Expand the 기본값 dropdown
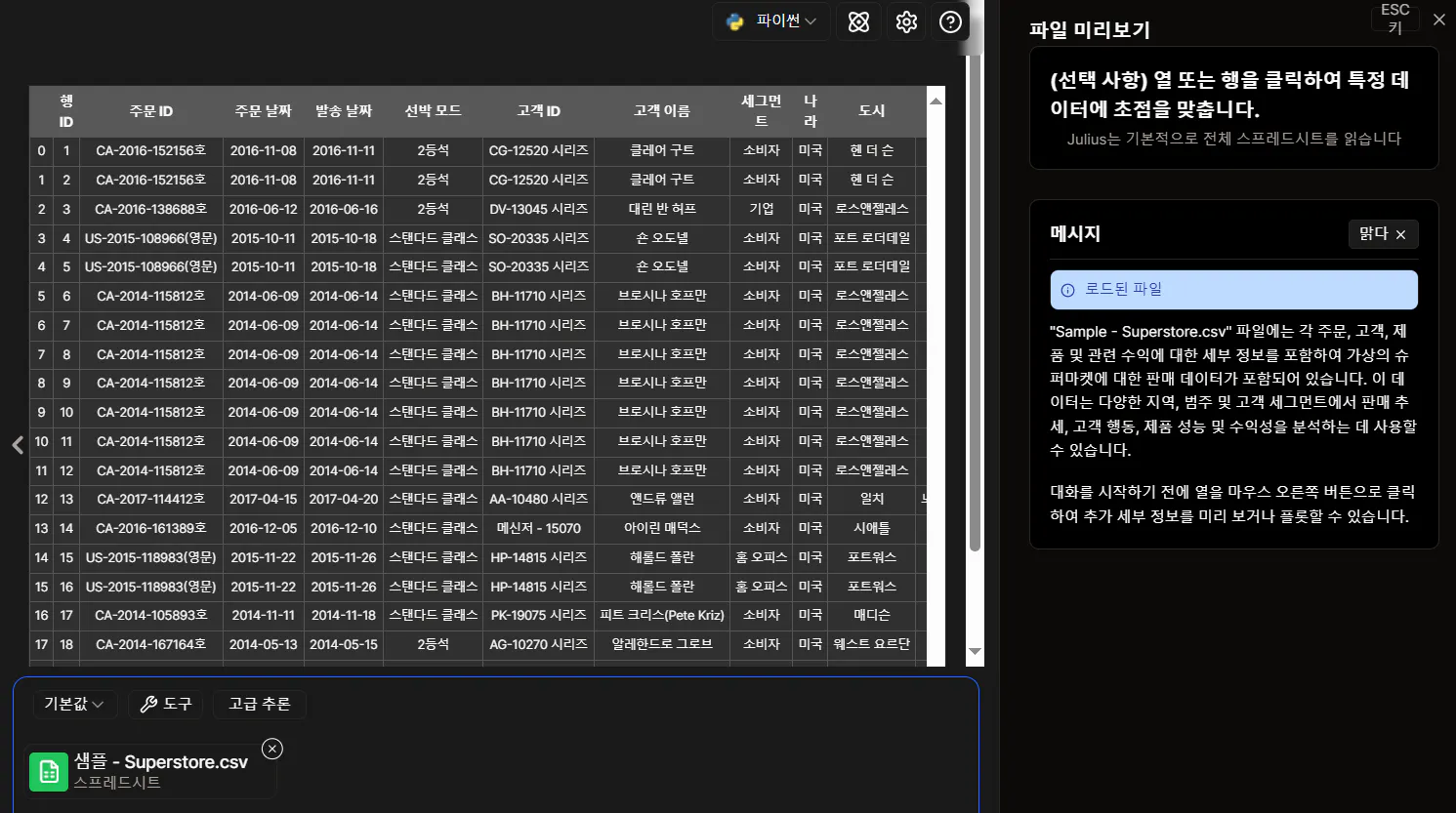 74,704
